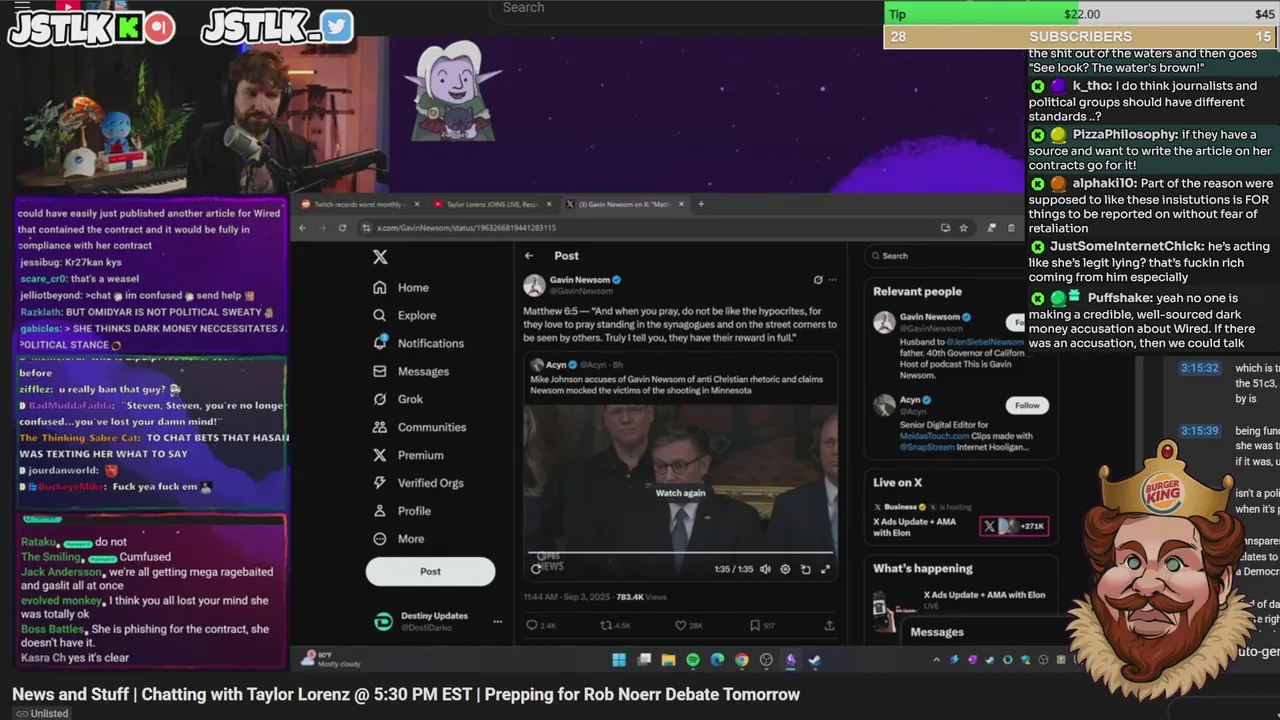The image size is (1280, 720).
Task: Open the @SnapStream mention link
Action: pos(927,447)
